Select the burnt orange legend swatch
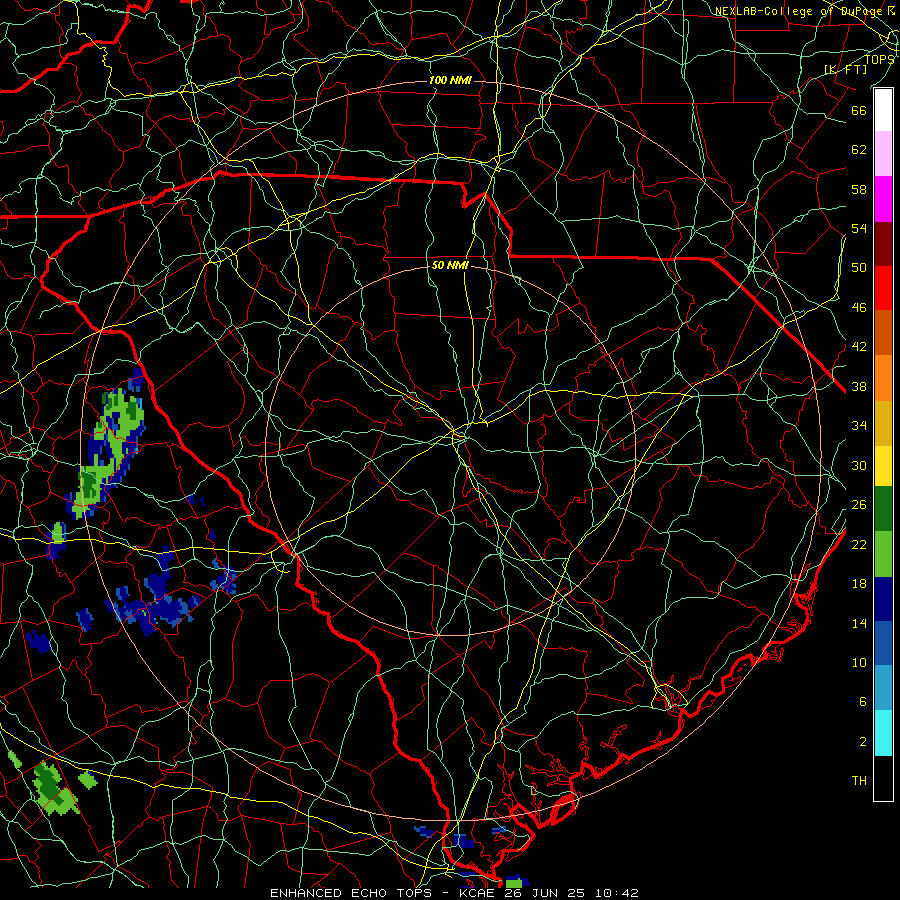This screenshot has height=900, width=900. click(x=883, y=332)
